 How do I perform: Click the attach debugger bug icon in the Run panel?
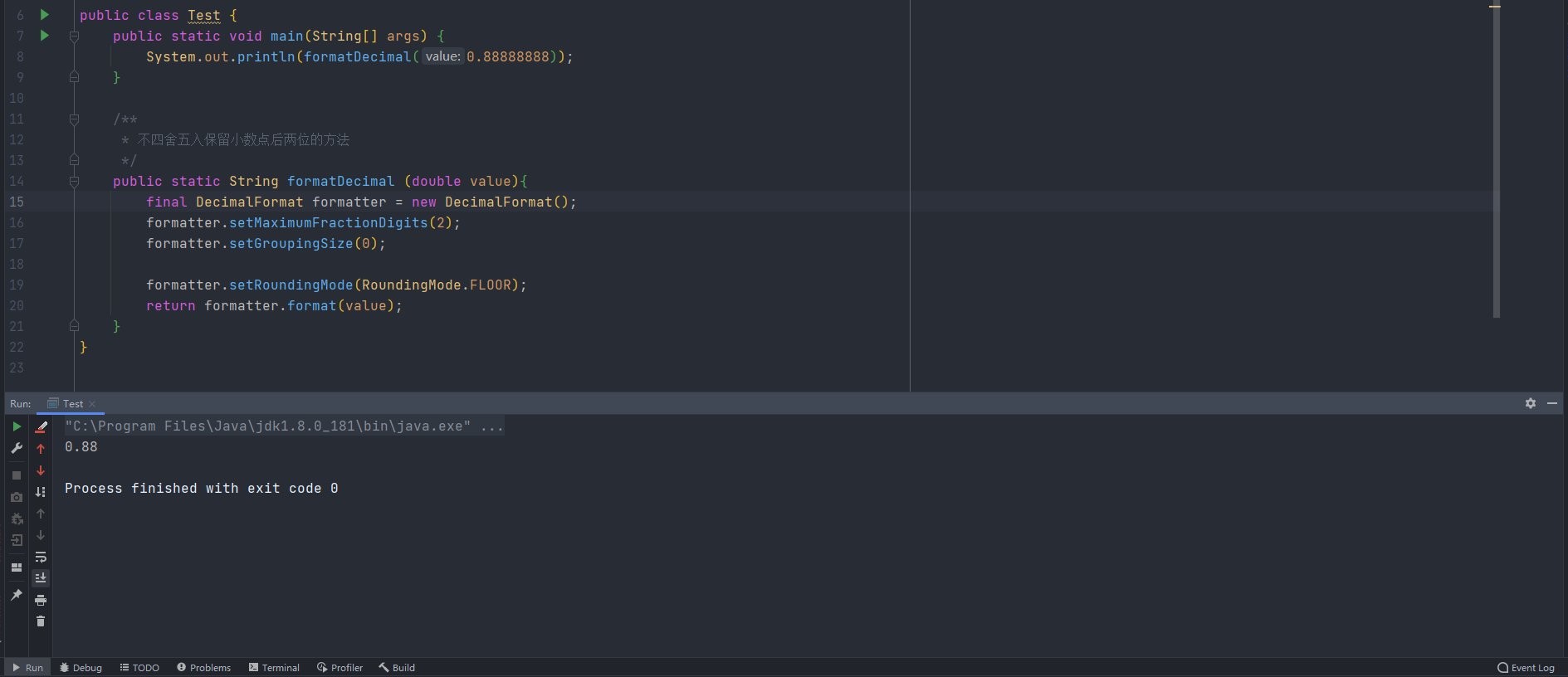[17, 519]
